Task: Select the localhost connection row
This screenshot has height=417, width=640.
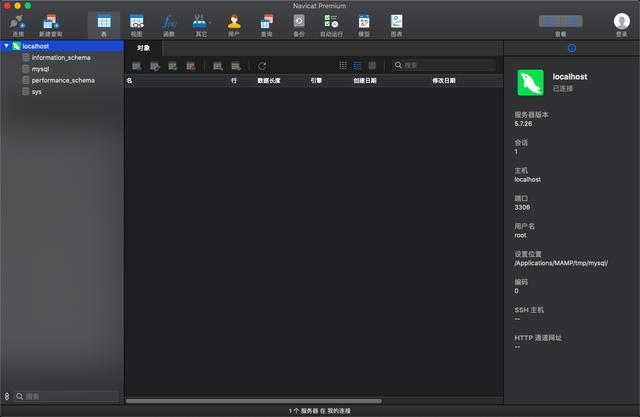Action: (x=62, y=46)
